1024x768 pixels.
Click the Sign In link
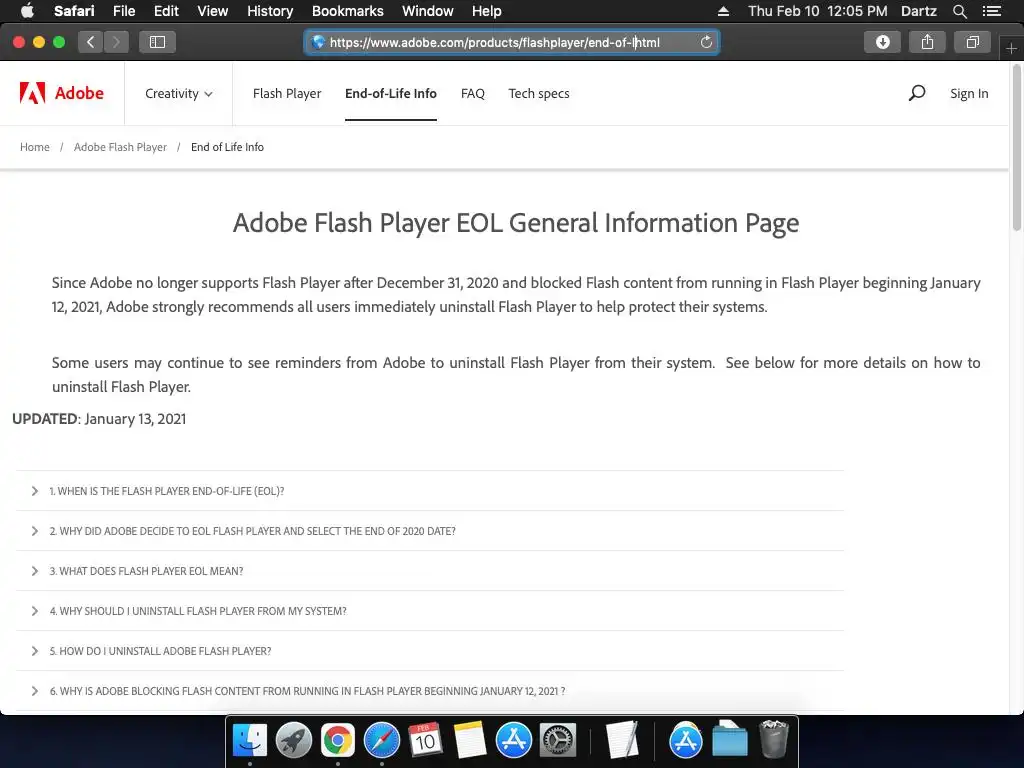(x=969, y=93)
